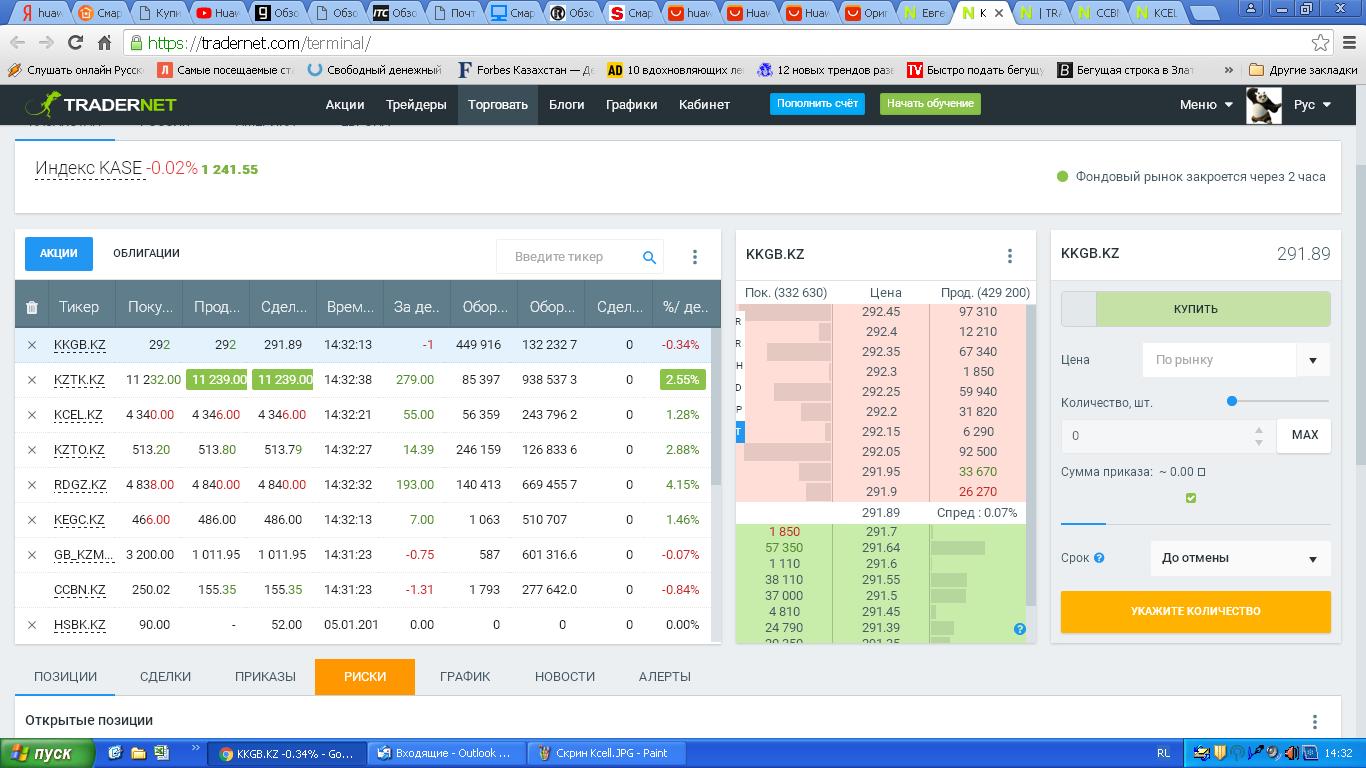This screenshot has width=1366, height=768.
Task: Remove KZTO.KZ row with its X icon
Action: coord(32,450)
